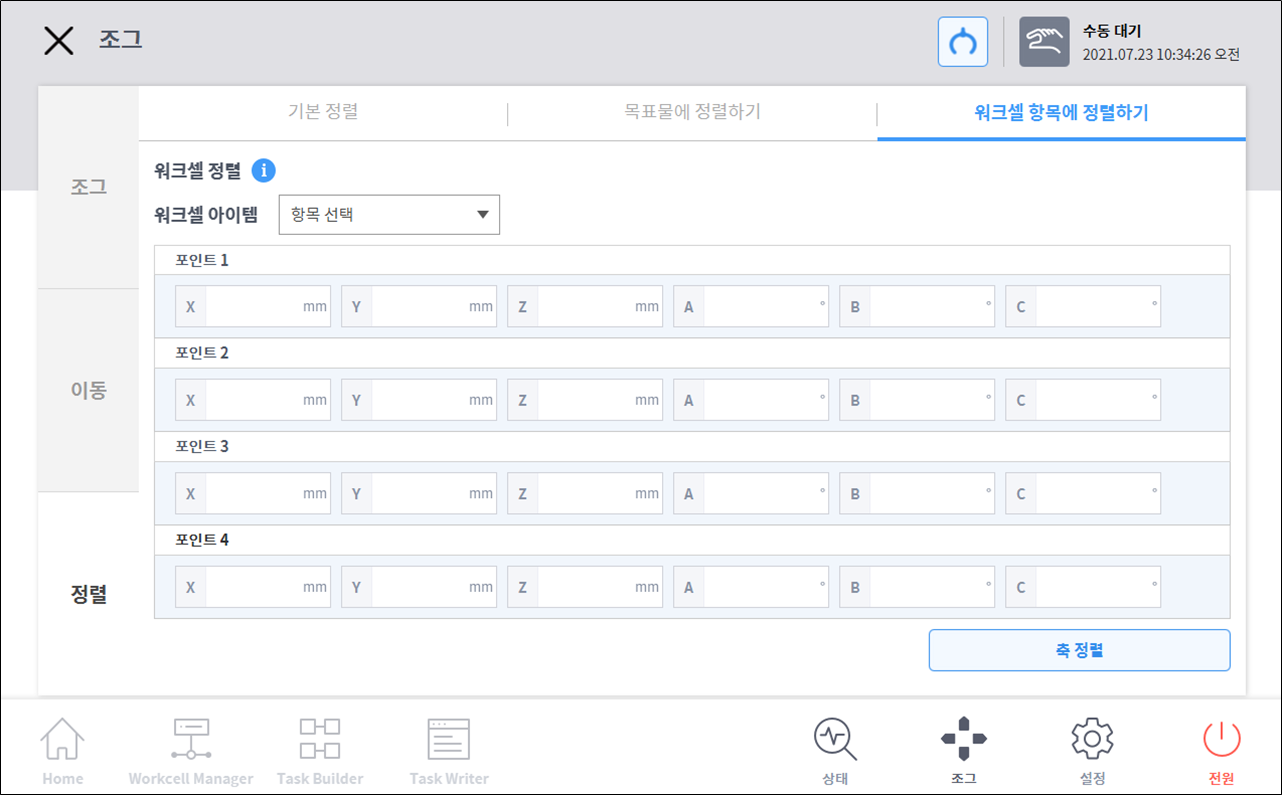Close the 조그 screen with X
The width and height of the screenshot is (1282, 795).
(59, 41)
